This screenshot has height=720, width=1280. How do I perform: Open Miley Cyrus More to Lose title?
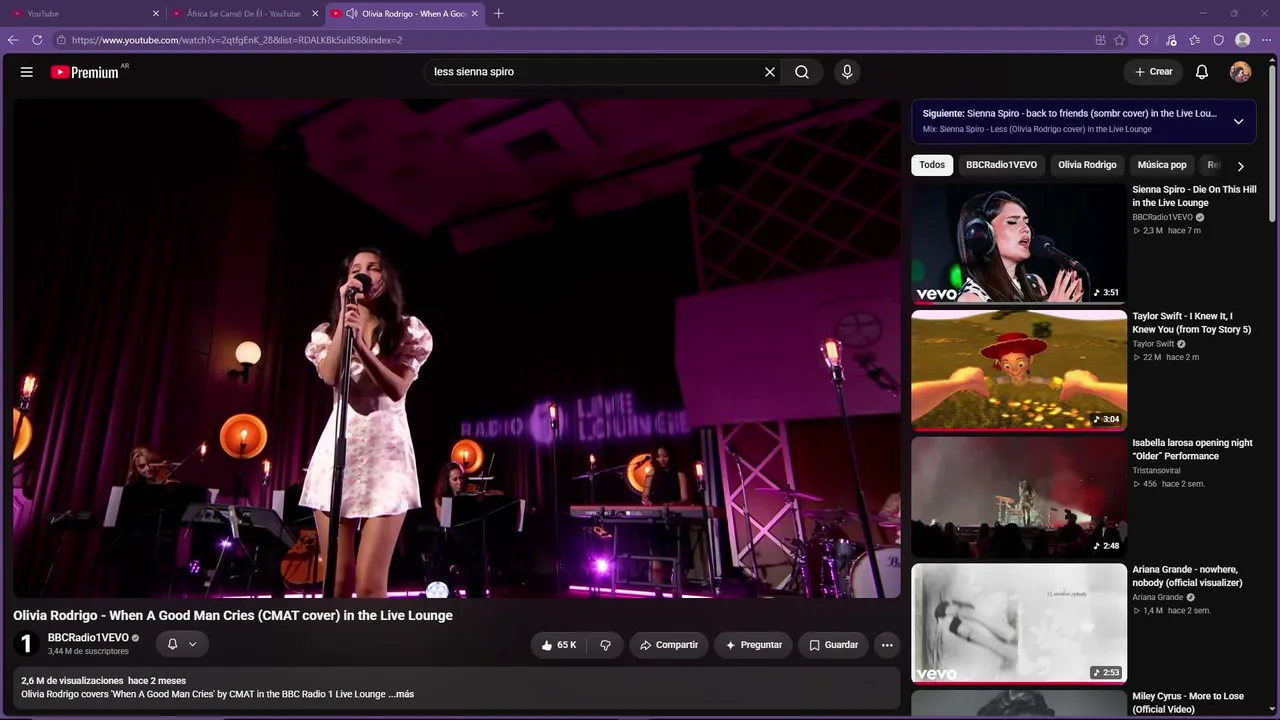1188,702
